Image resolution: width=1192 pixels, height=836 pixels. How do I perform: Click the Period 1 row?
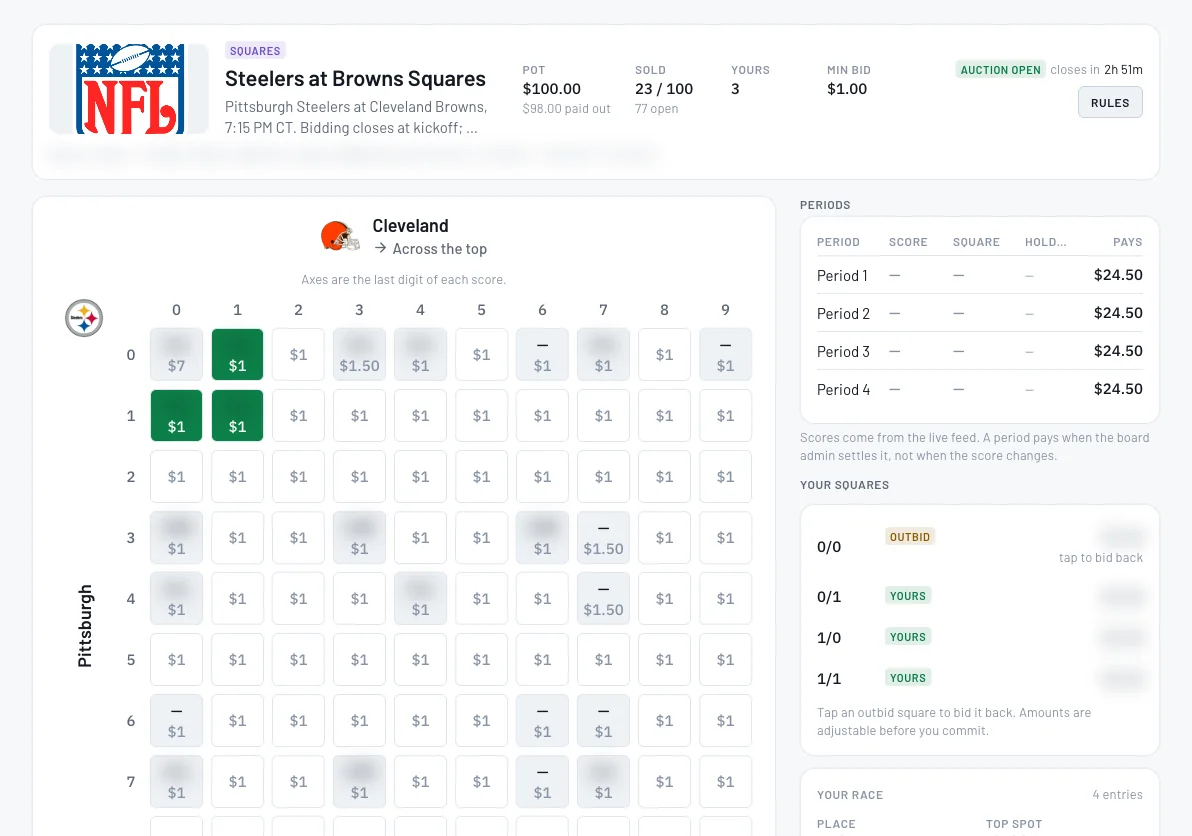pyautogui.click(x=980, y=275)
